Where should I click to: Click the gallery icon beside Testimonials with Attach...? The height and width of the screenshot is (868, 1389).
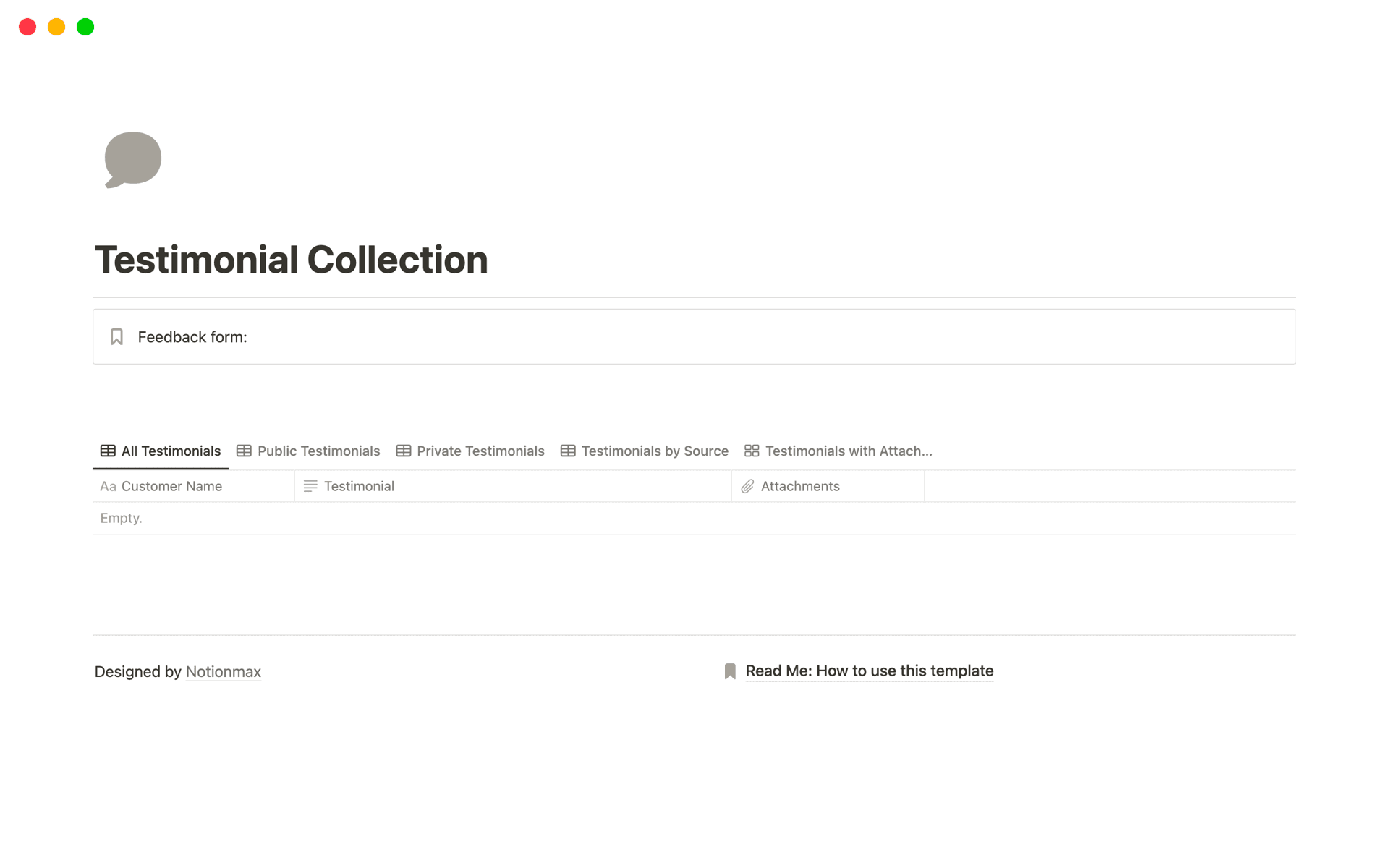(752, 451)
